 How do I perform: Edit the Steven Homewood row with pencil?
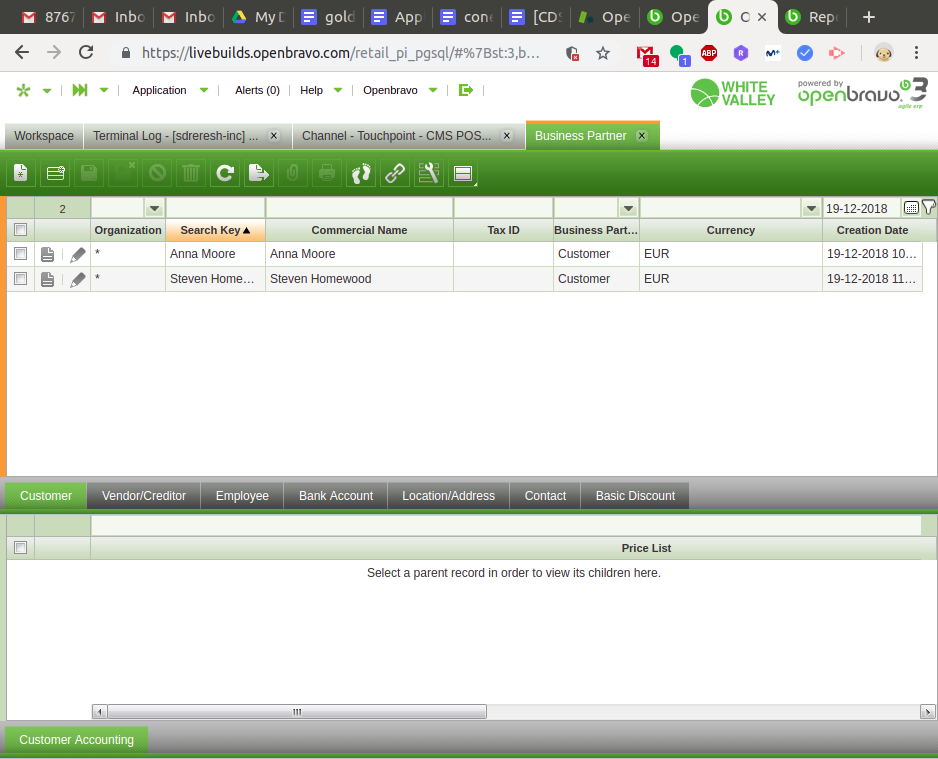(78, 279)
